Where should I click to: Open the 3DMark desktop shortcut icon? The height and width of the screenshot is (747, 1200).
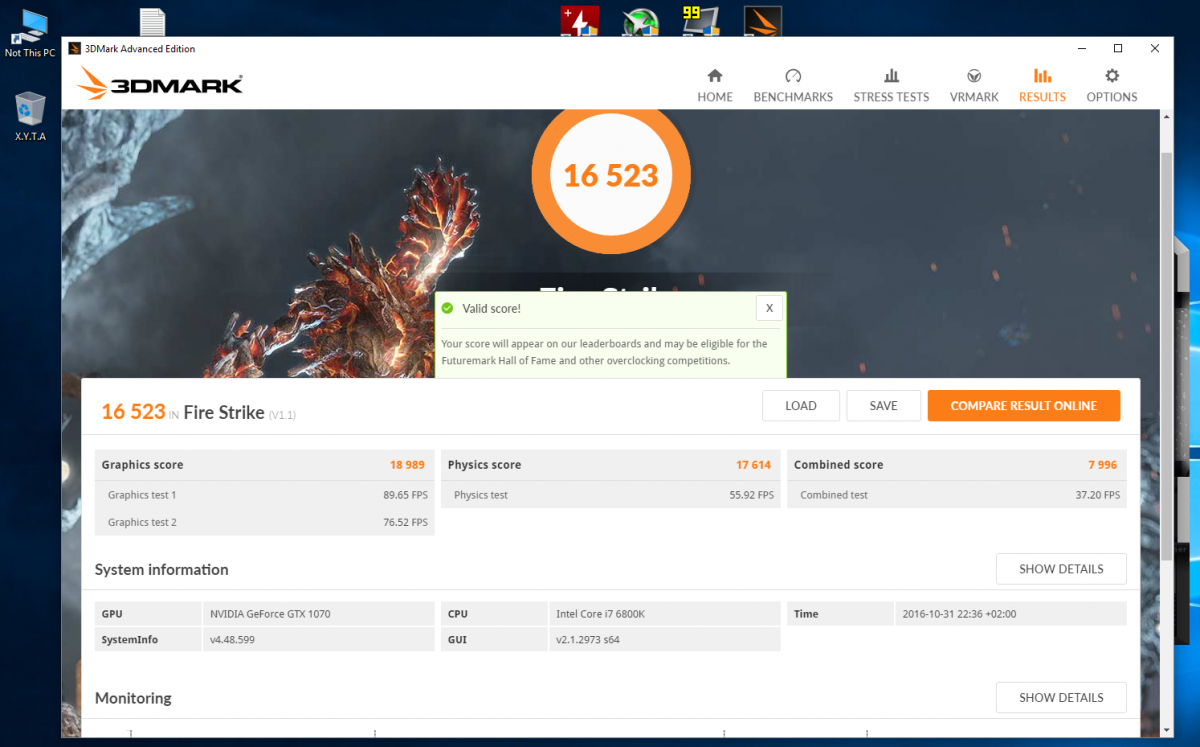click(763, 21)
